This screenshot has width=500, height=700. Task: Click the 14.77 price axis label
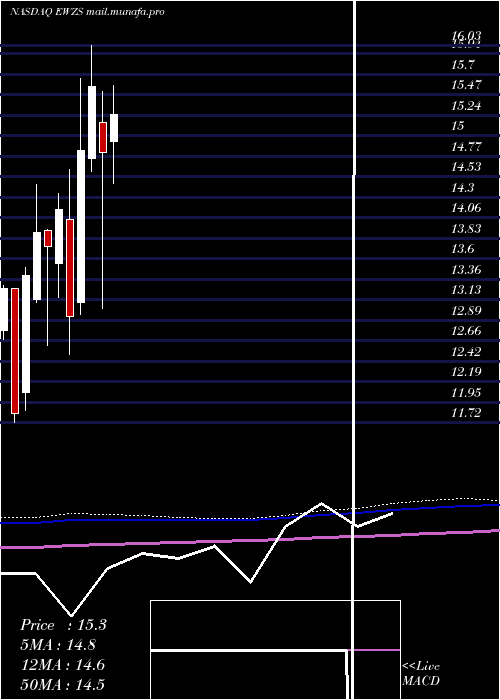click(467, 147)
